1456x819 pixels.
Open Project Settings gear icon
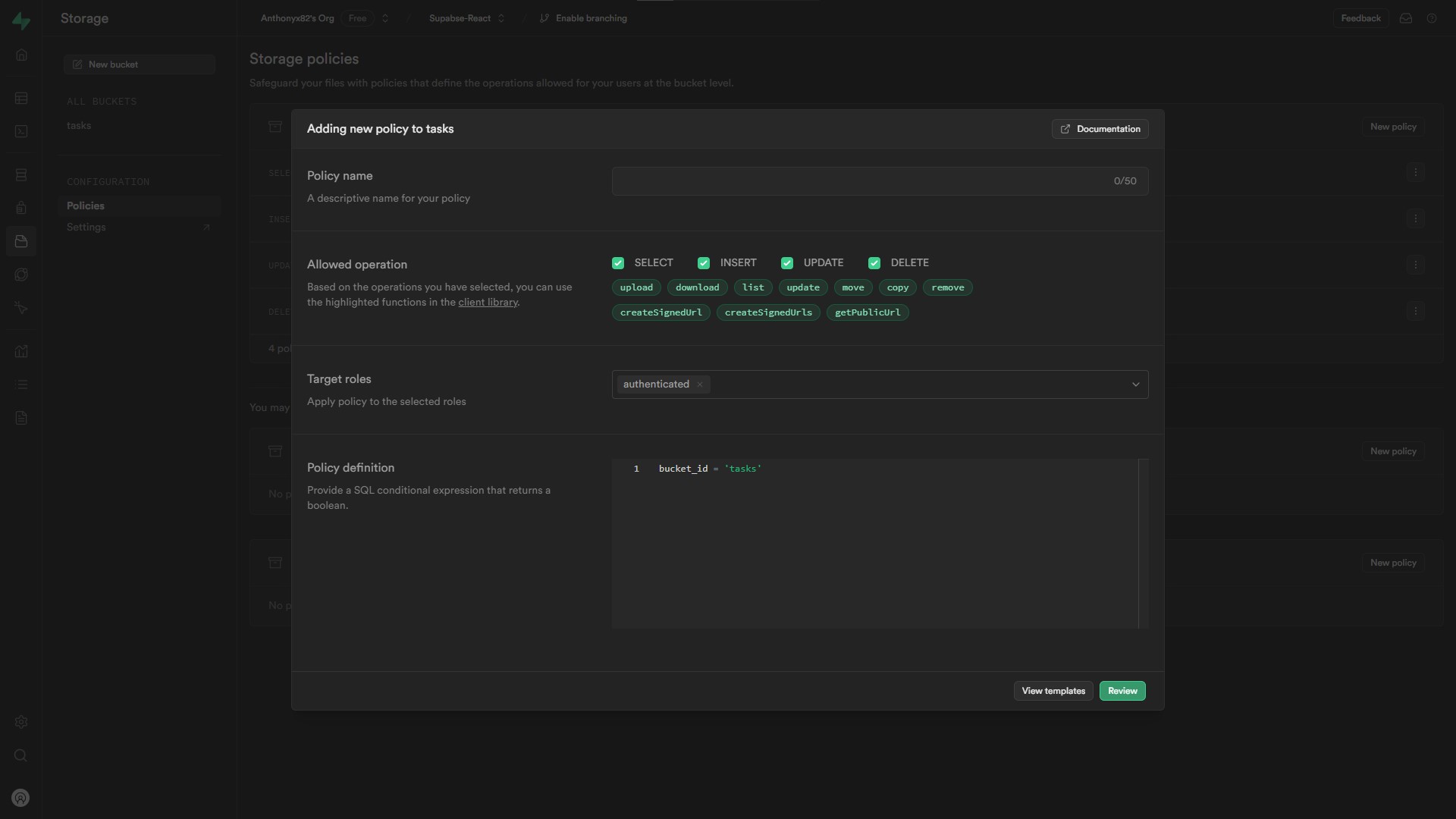tap(21, 722)
